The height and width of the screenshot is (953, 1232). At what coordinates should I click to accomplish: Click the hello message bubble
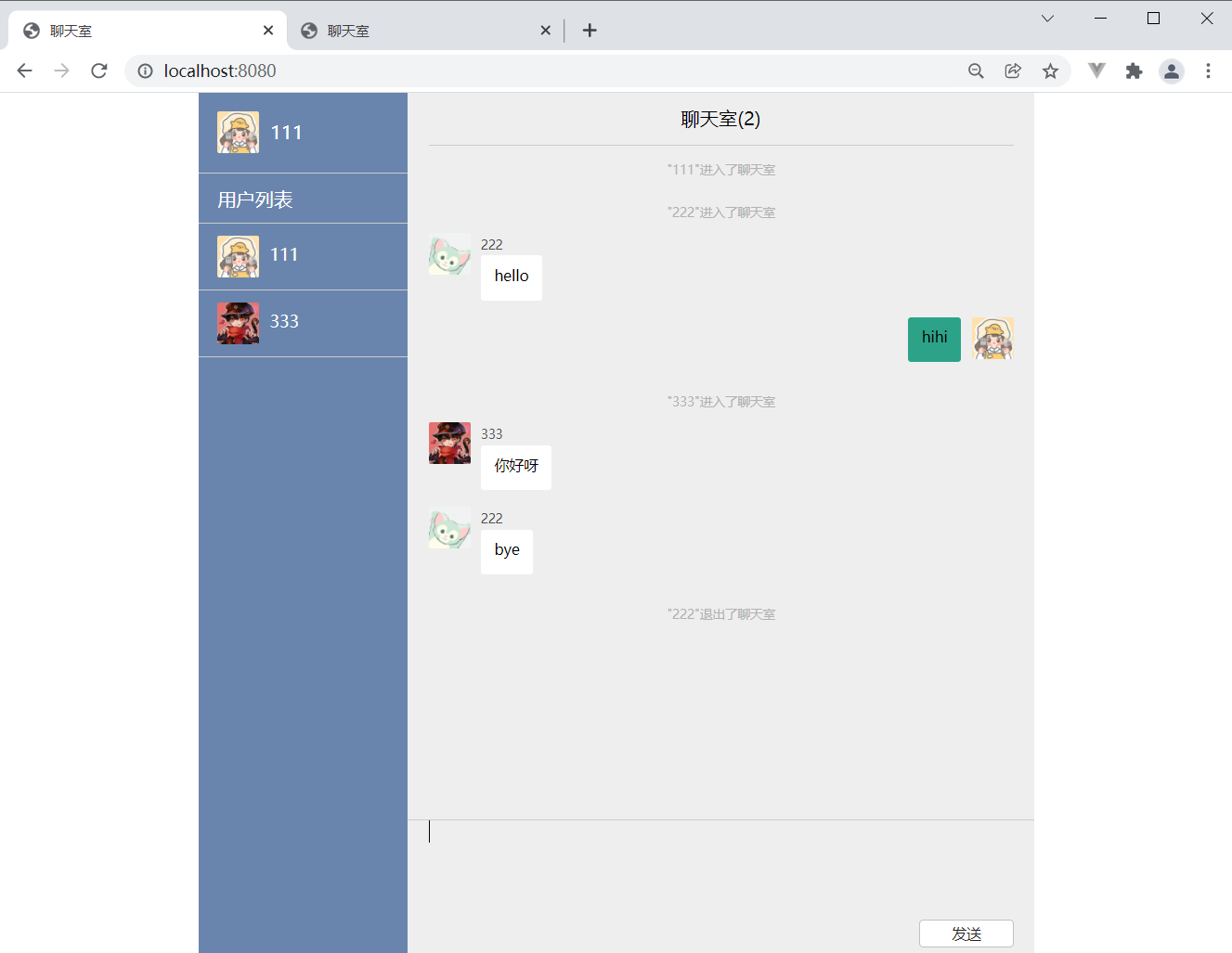512,277
